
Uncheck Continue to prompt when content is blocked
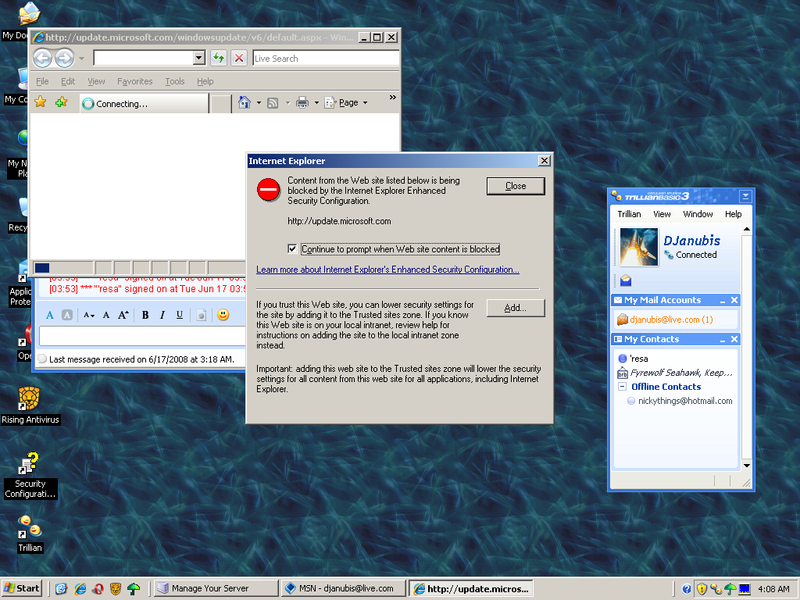(292, 248)
